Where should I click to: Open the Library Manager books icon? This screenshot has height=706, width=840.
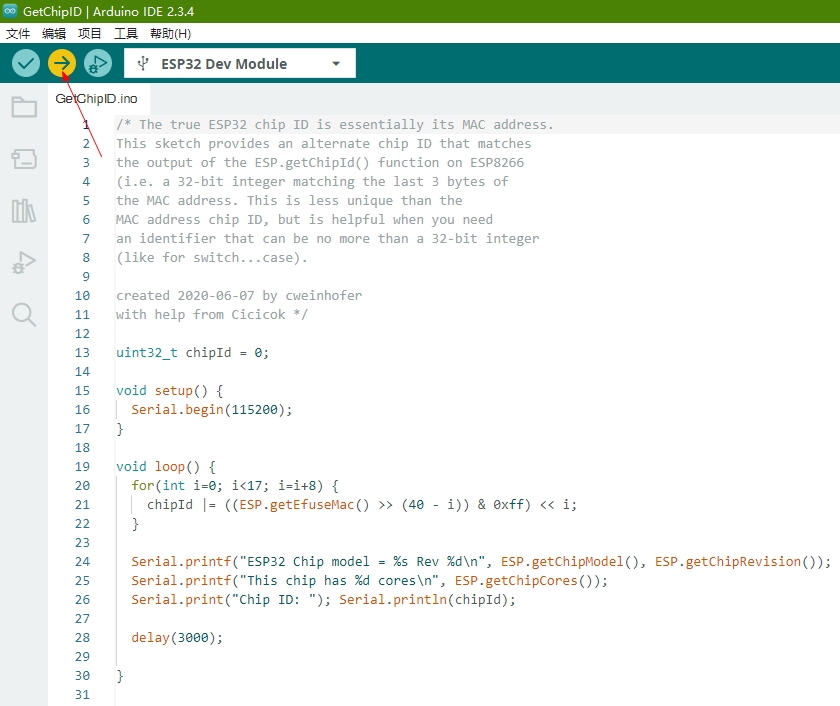(24, 211)
